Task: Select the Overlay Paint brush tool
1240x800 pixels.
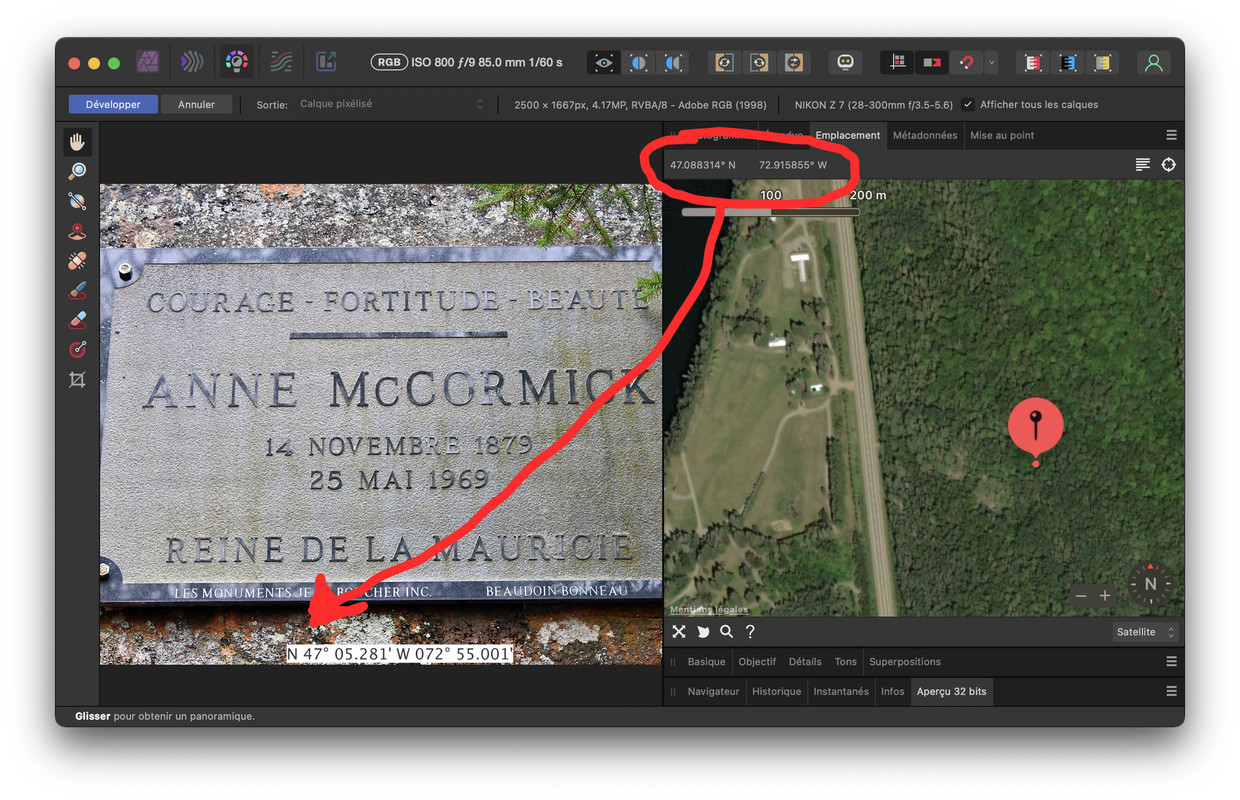Action: pyautogui.click(x=77, y=291)
